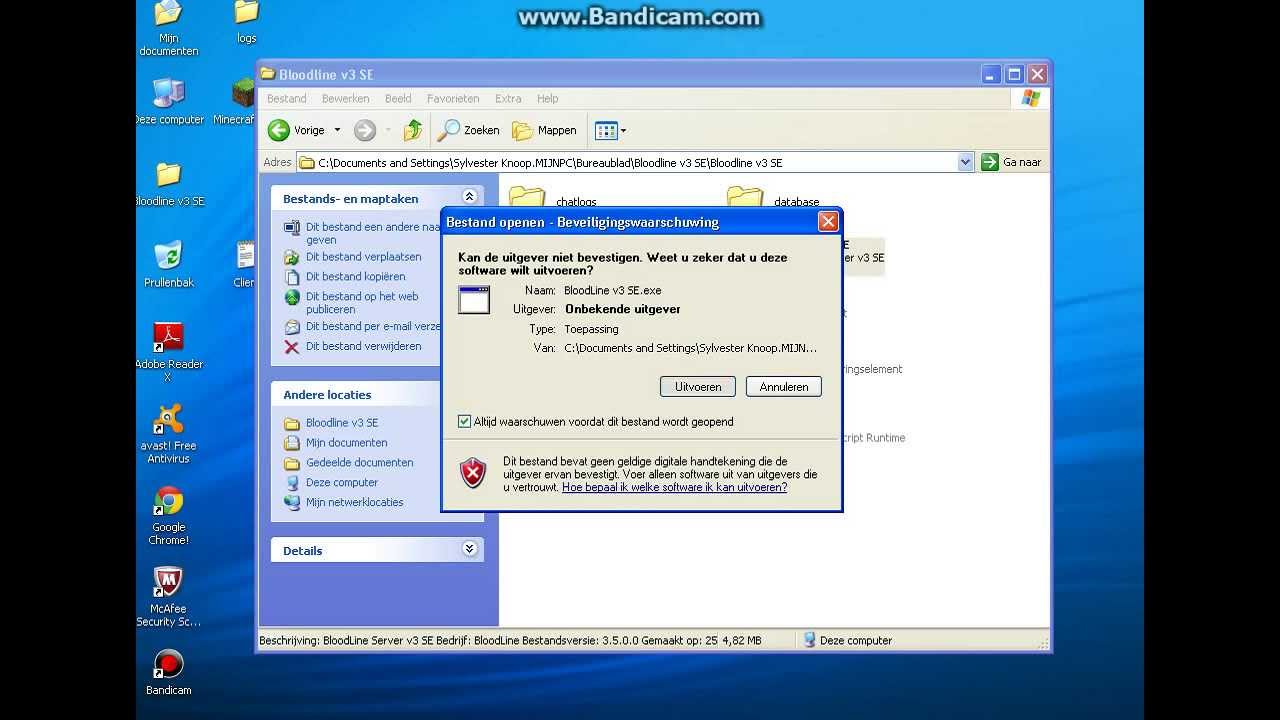Open the Help menu
The image size is (1280, 720).
pos(547,99)
